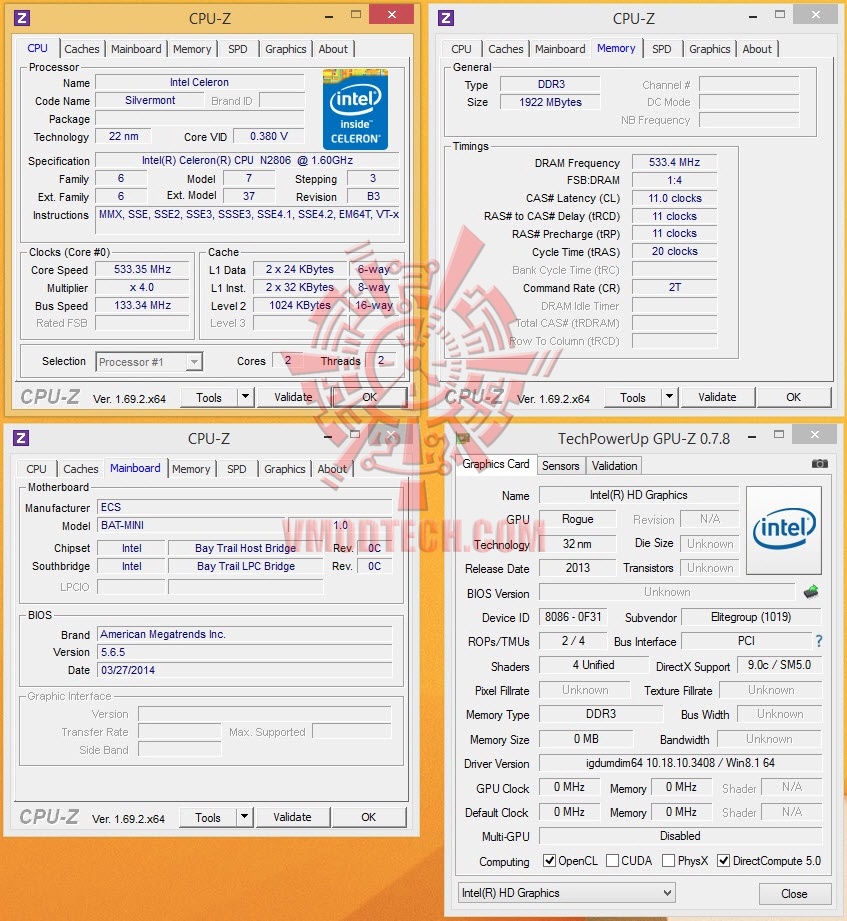Image resolution: width=847 pixels, height=921 pixels.
Task: Take GPU-Z screenshot with camera icon
Action: pyautogui.click(x=819, y=464)
